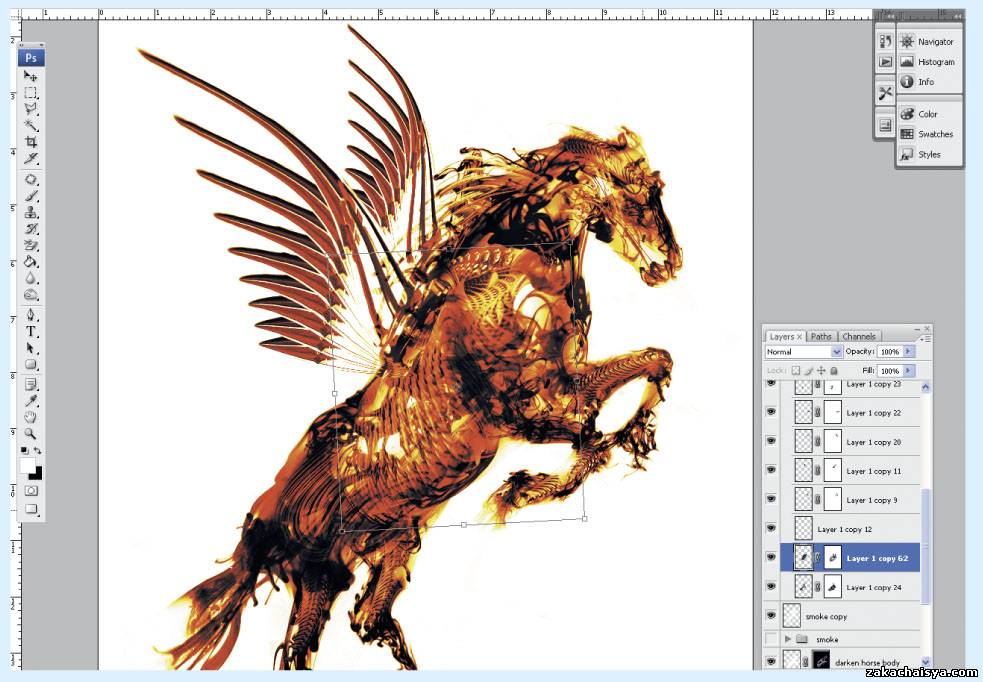Hide the Layer 1 copy 11 layer
The width and height of the screenshot is (983, 682).
point(771,470)
